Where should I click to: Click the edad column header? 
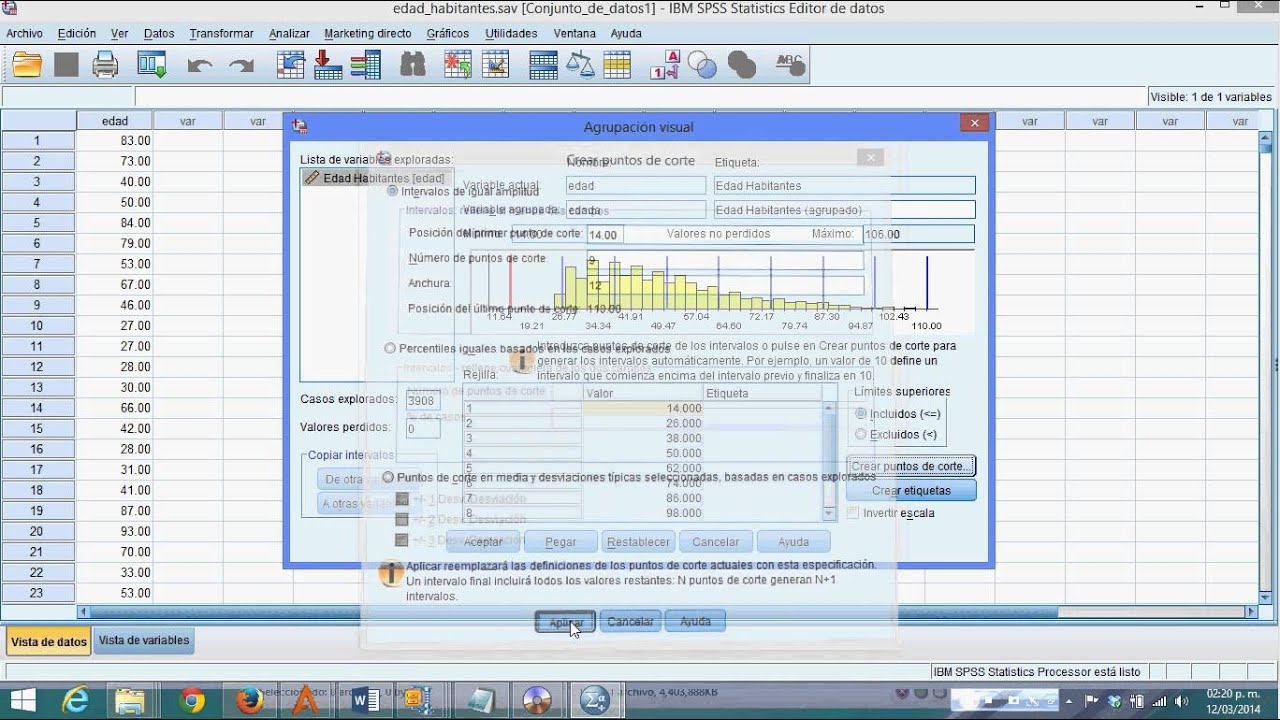pyautogui.click(x=115, y=121)
